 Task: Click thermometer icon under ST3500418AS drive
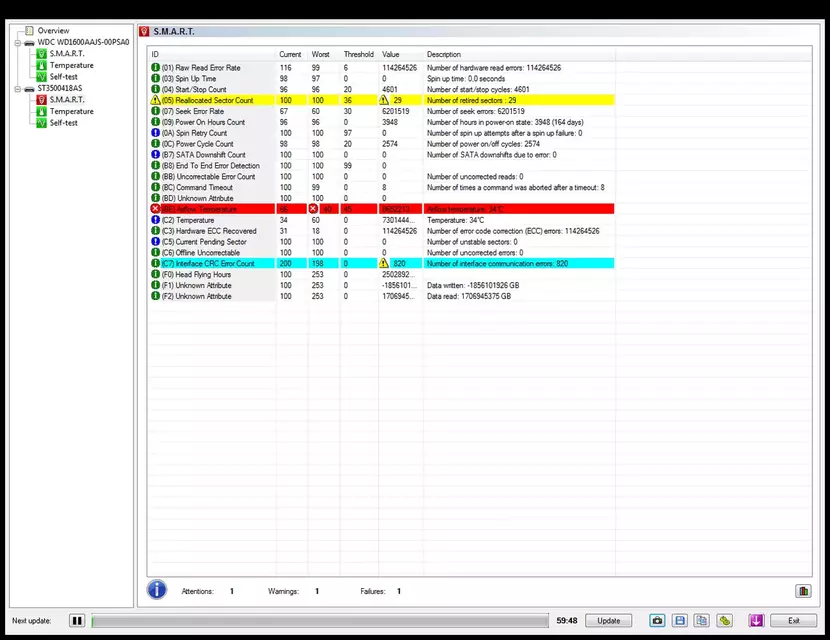[x=41, y=111]
